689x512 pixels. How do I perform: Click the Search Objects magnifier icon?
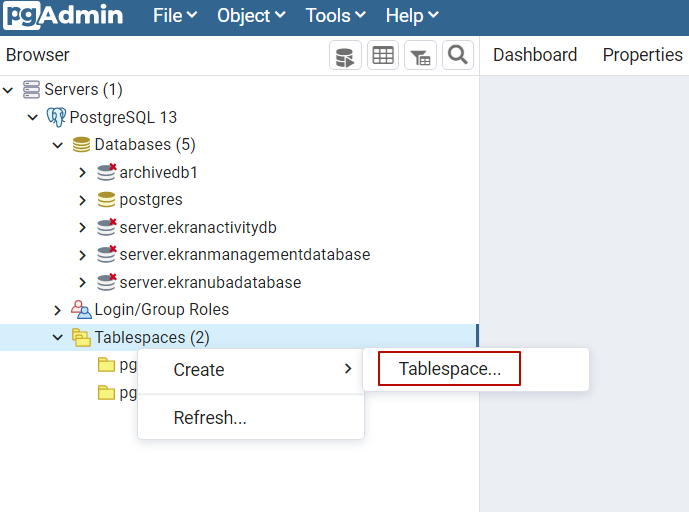tap(458, 56)
